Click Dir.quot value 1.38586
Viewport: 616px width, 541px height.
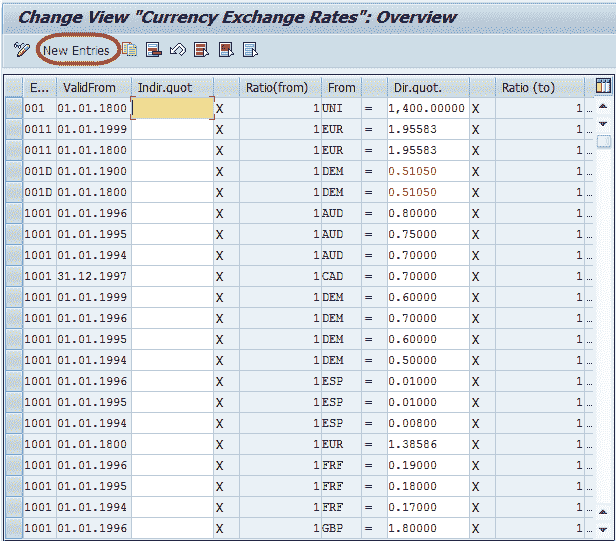coord(428,444)
